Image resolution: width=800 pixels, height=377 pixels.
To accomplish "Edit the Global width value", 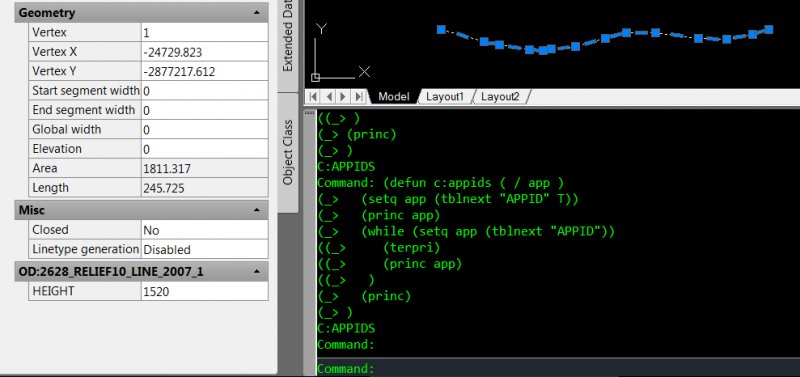I will [204, 130].
